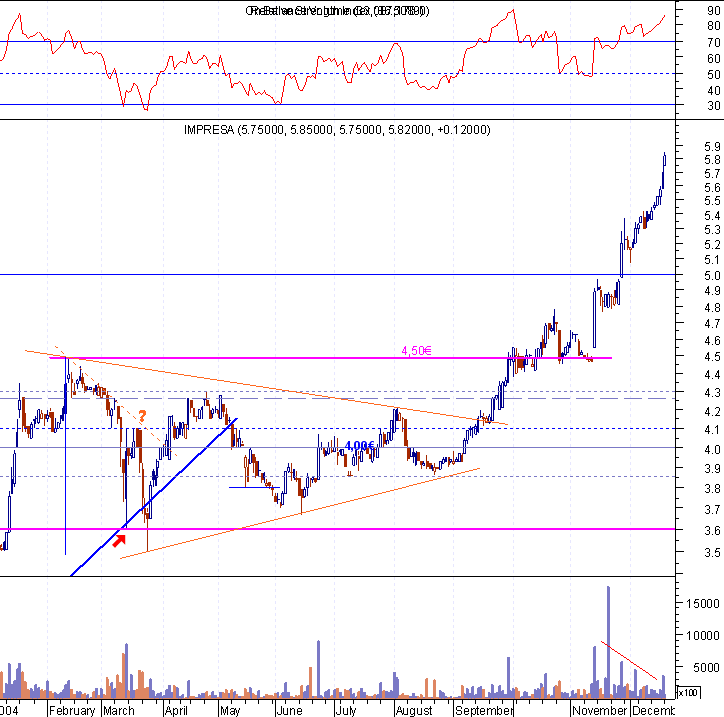Click the September label on the time axis
724x717 pixels.
484,710
